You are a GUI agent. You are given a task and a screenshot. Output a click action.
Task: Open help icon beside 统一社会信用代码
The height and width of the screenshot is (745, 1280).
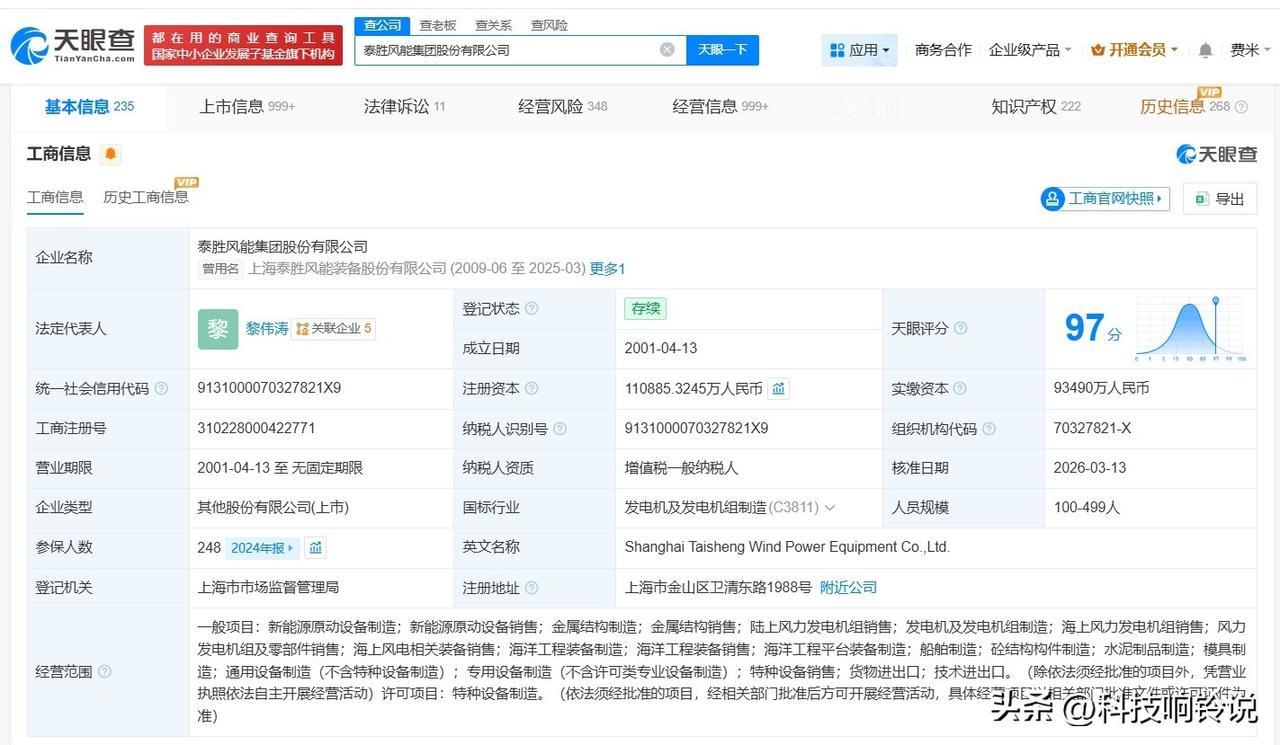point(161,388)
